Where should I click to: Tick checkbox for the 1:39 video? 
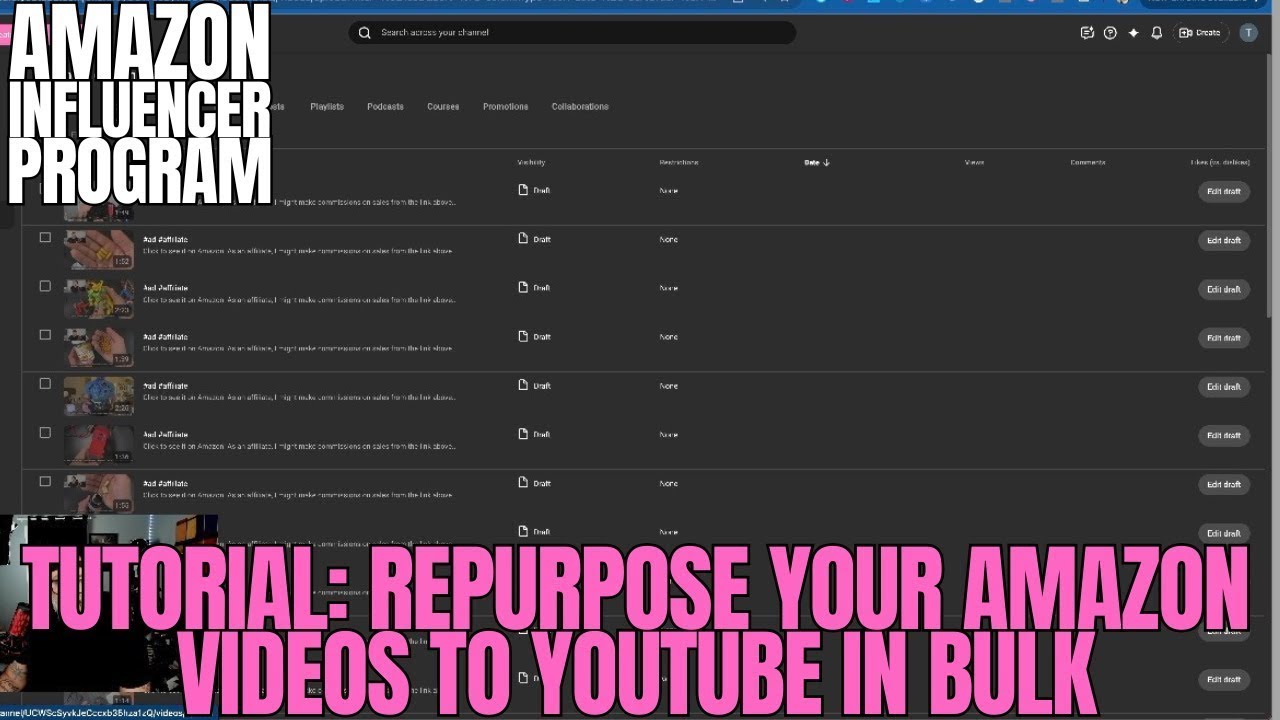45,335
